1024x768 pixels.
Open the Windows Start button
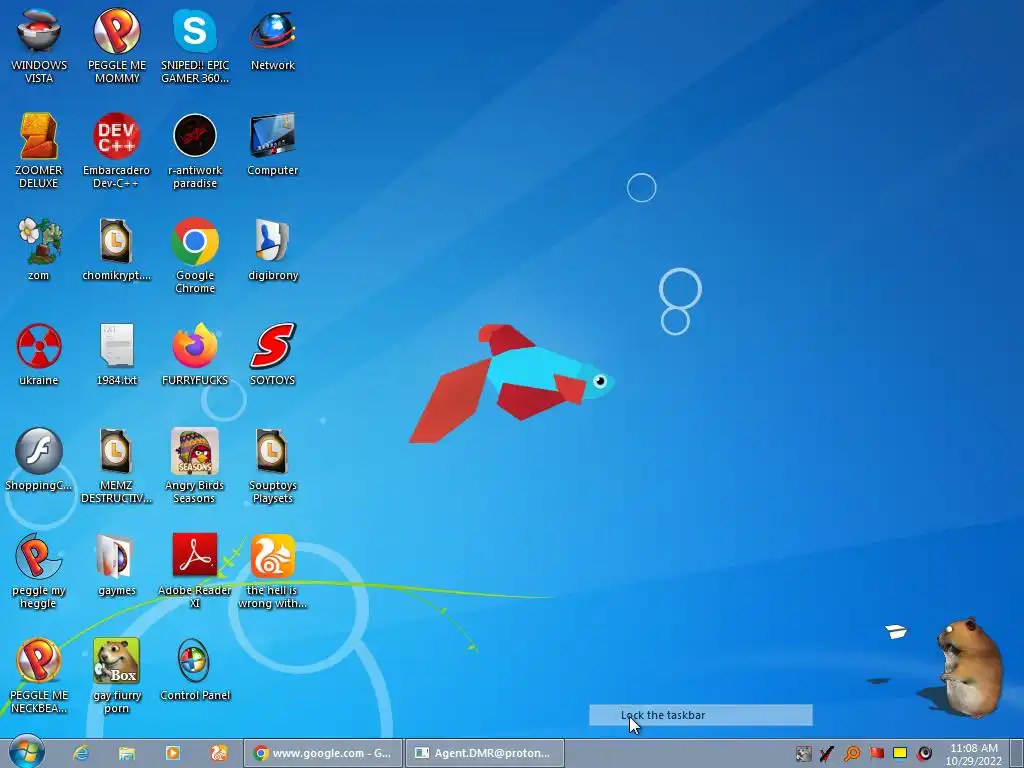tap(26, 752)
